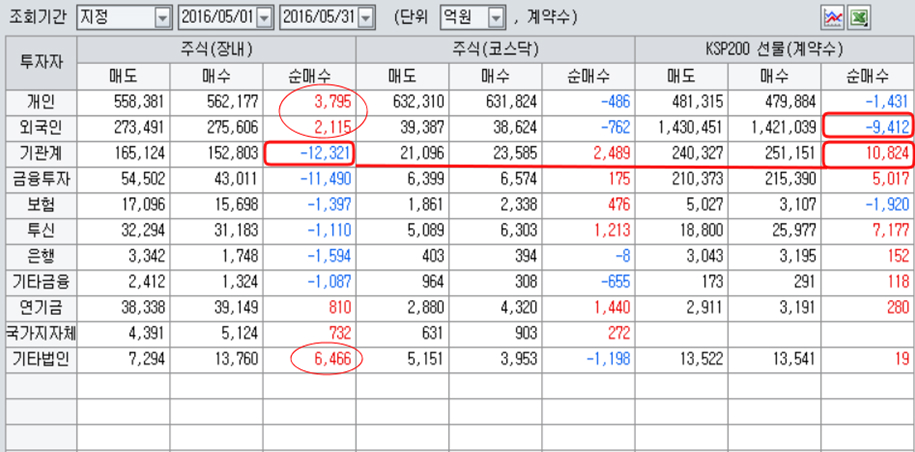Click the chart view icon
Image resolution: width=915 pixels, height=452 pixels.
[x=831, y=17]
